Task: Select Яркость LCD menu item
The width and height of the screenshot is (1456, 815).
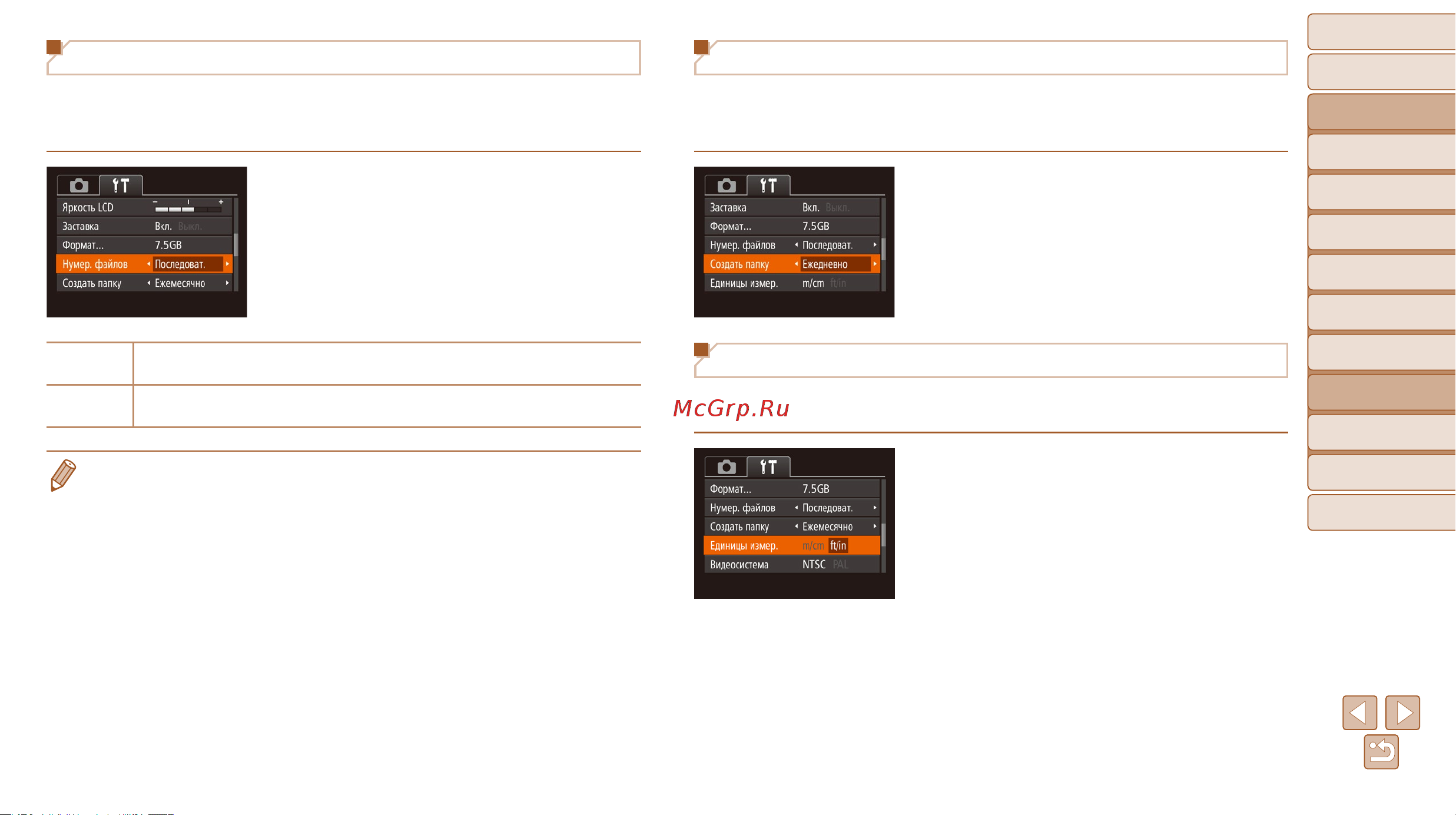Action: pyautogui.click(x=144, y=207)
